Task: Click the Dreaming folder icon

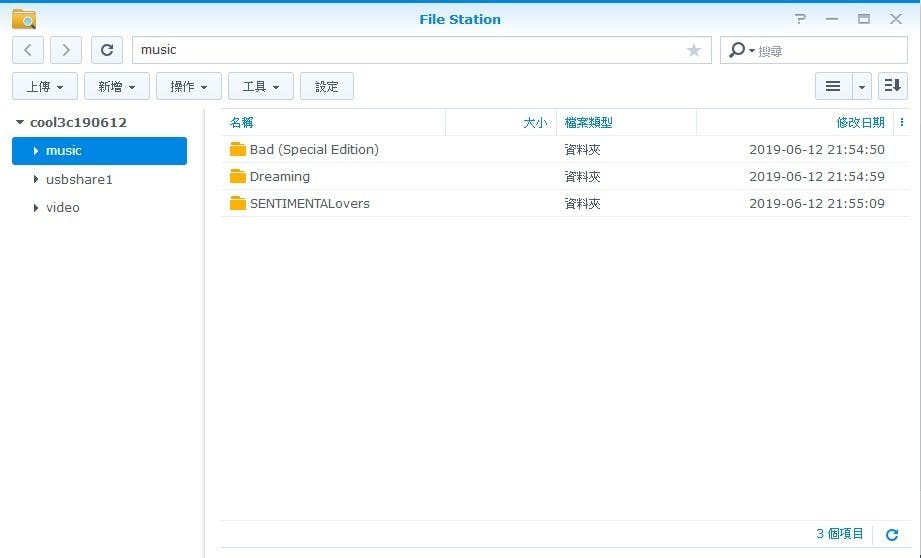Action: point(238,176)
